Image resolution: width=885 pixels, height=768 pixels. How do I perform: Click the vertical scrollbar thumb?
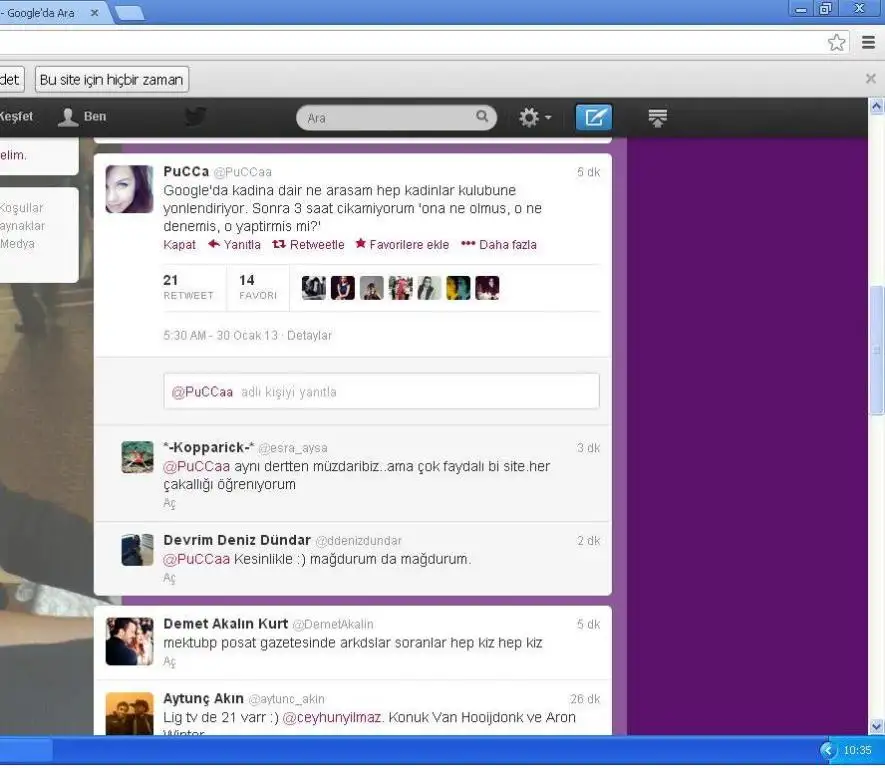pyautogui.click(x=876, y=350)
